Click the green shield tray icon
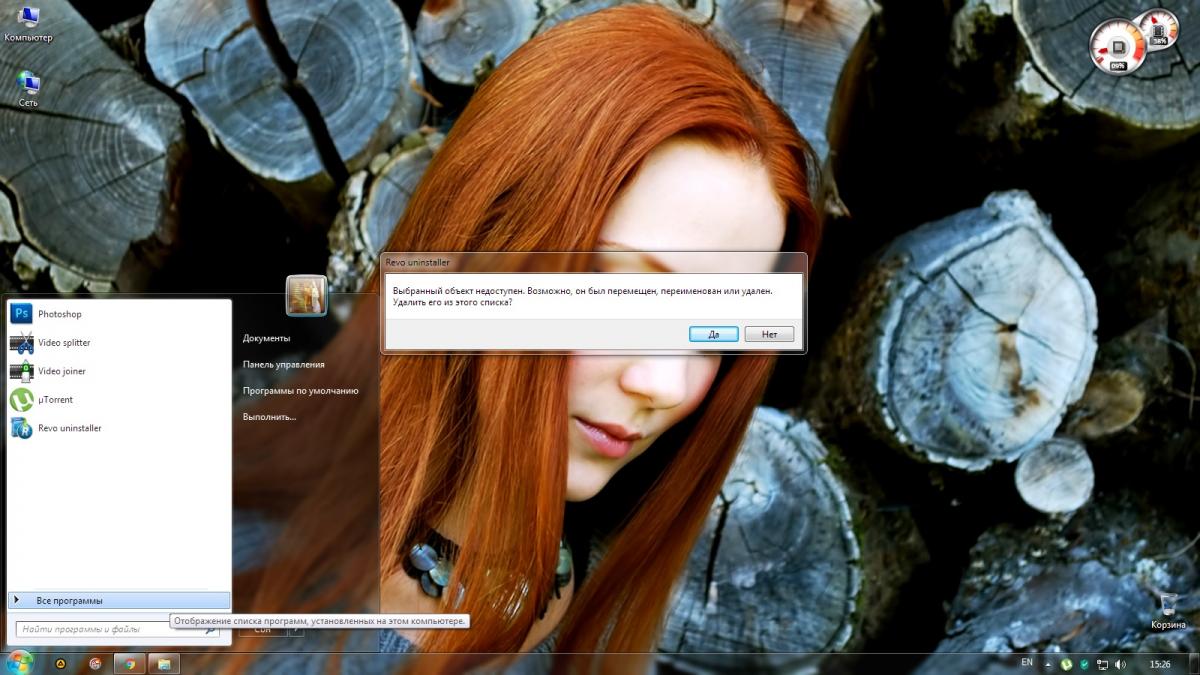Image resolution: width=1200 pixels, height=675 pixels. 1084,664
